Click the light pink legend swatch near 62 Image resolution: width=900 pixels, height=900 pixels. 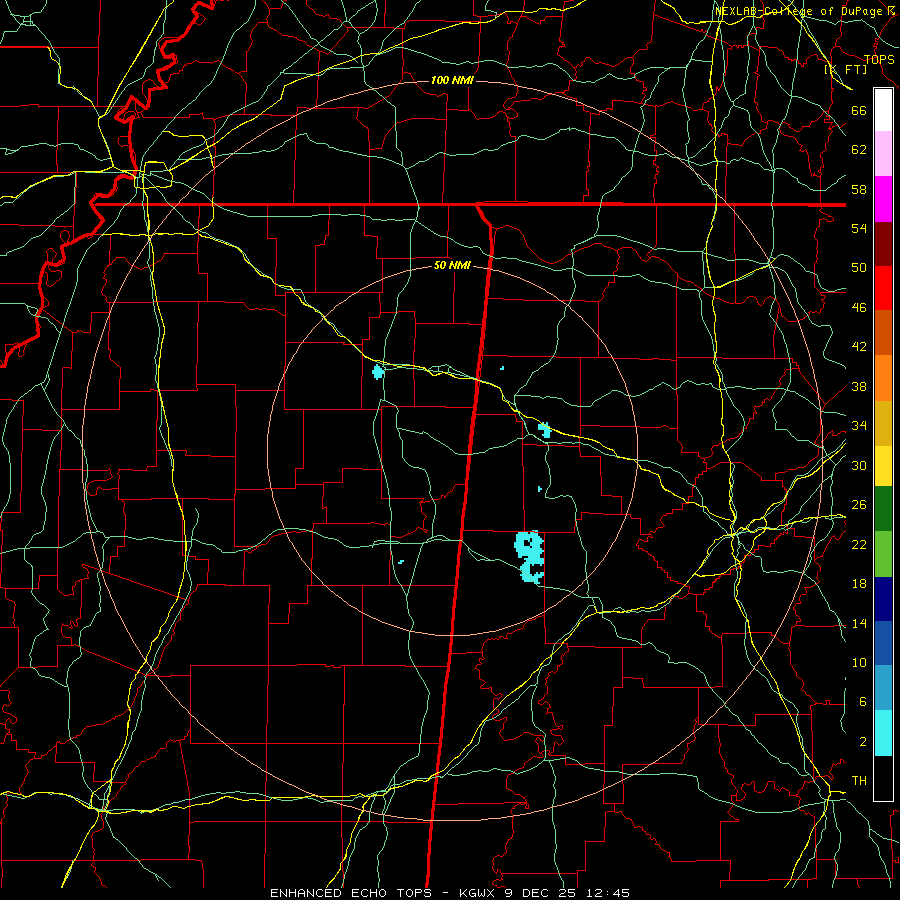(x=883, y=153)
